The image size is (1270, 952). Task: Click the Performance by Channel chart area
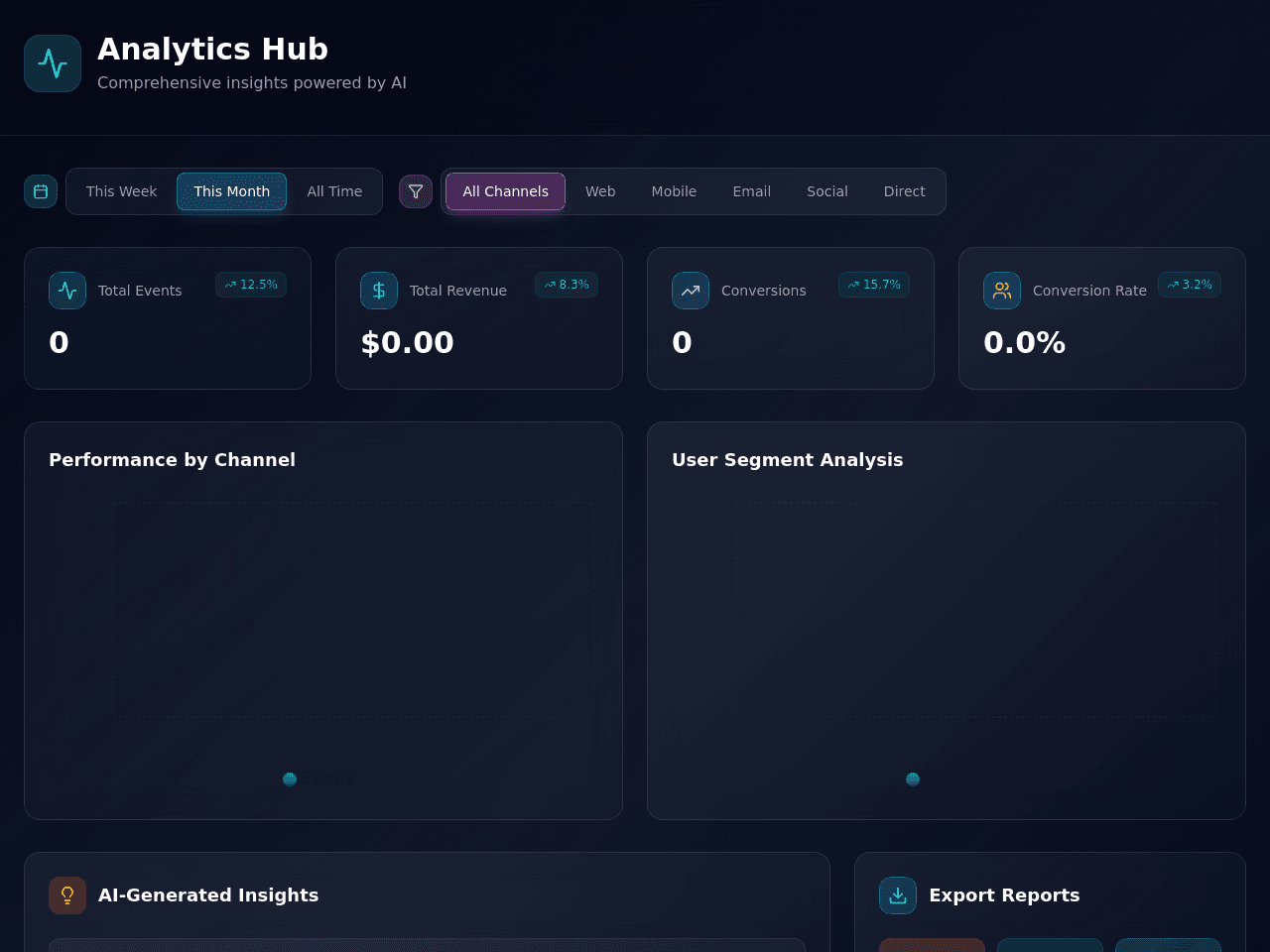(353, 610)
